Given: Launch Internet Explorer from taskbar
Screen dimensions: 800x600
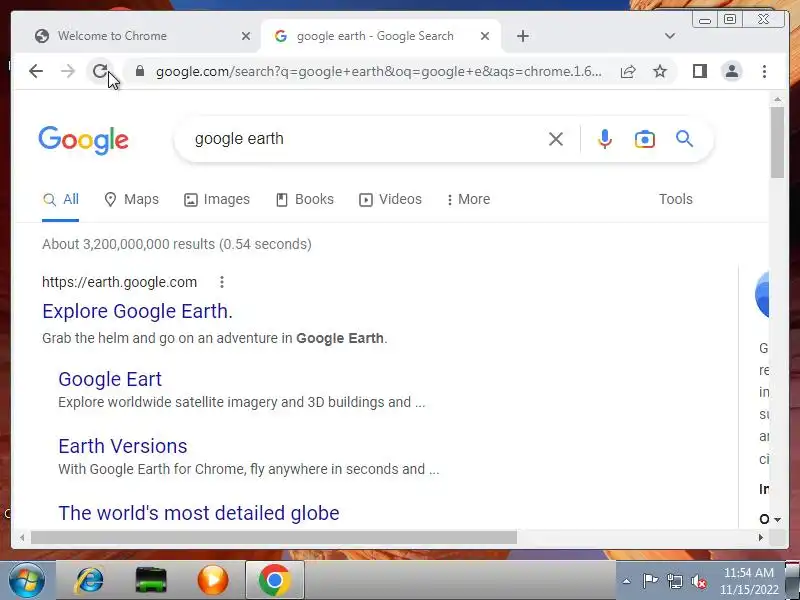Looking at the screenshot, I should (89, 580).
